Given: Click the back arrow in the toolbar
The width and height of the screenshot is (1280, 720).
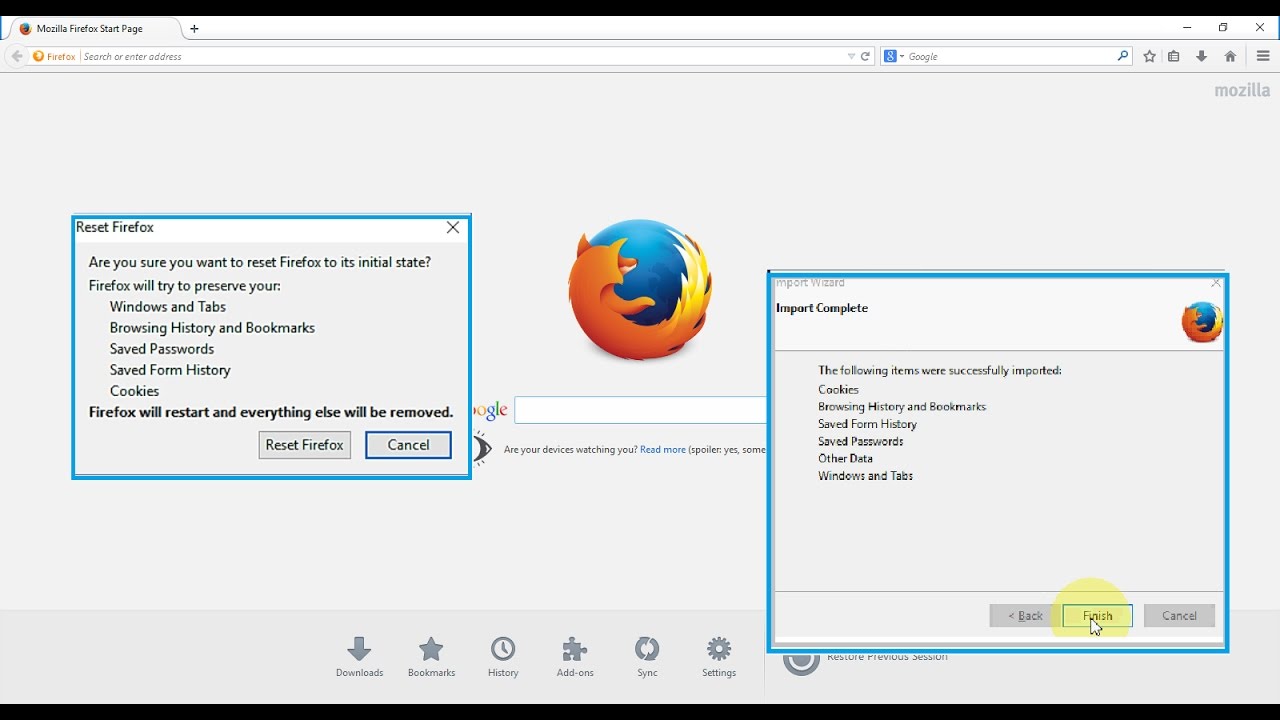Looking at the screenshot, I should pos(16,56).
